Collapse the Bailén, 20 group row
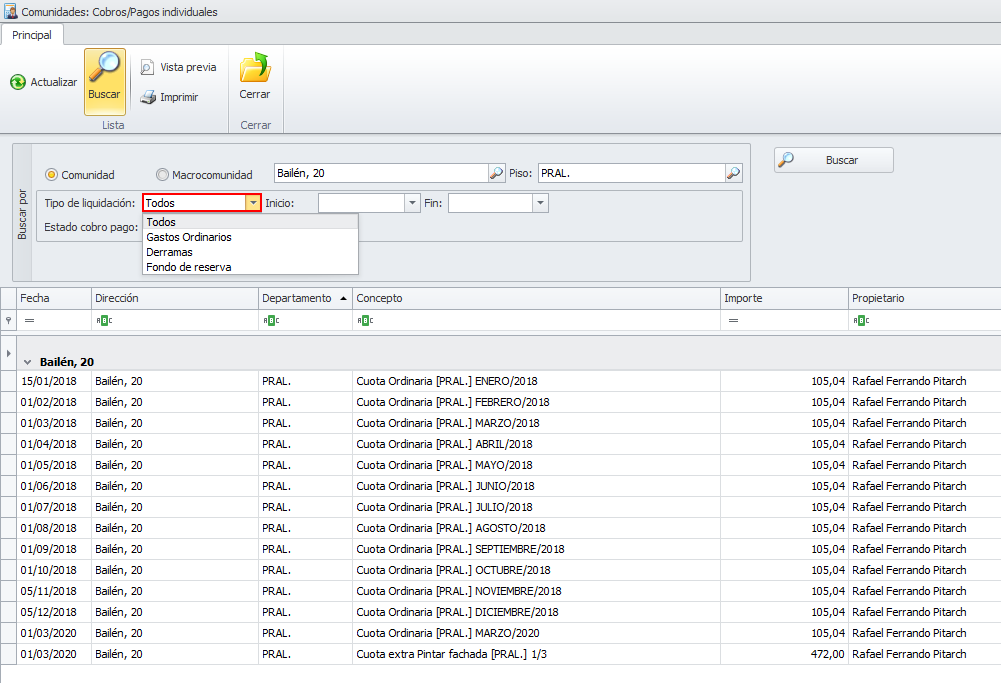The width and height of the screenshot is (1001, 683). click(27, 362)
